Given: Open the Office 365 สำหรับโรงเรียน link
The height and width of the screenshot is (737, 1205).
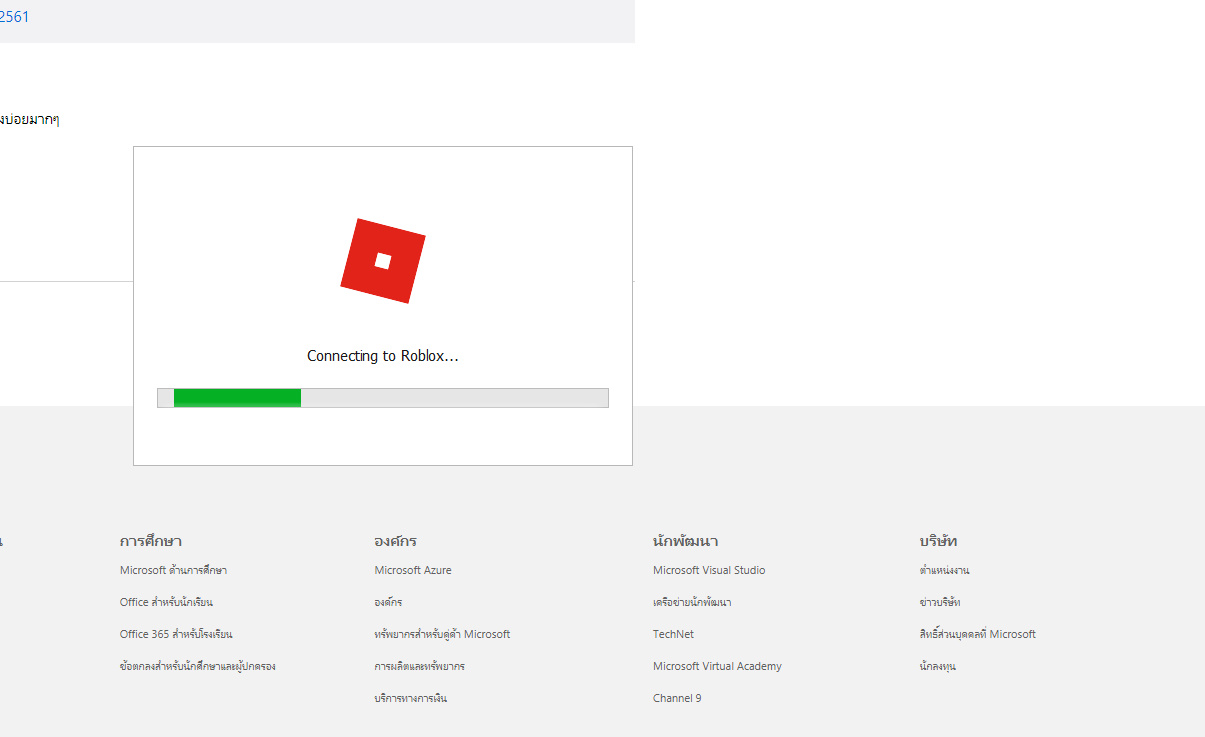Looking at the screenshot, I should 176,634.
